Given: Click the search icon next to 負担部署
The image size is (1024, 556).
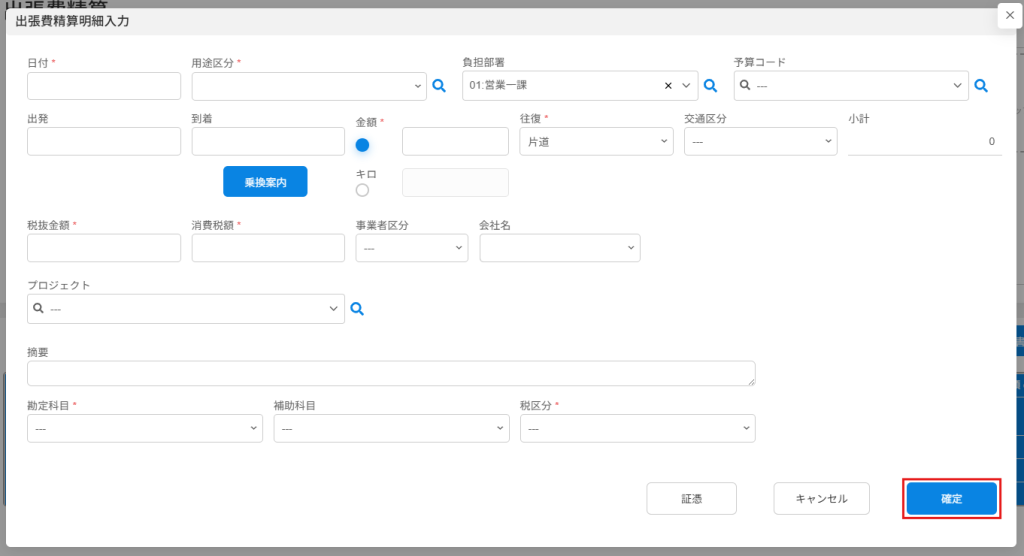Looking at the screenshot, I should (x=711, y=86).
